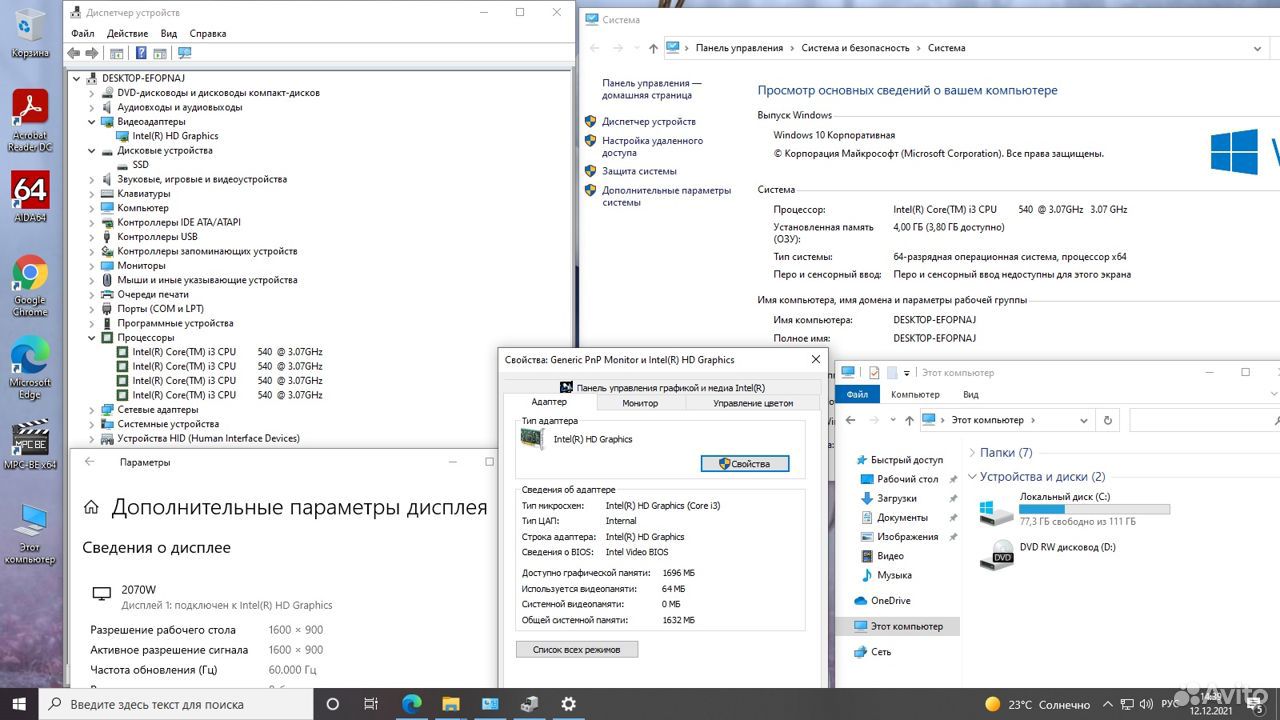Open the Recycle Bin desktop icon
Viewport: 1280px width, 720px height.
[30, 31]
